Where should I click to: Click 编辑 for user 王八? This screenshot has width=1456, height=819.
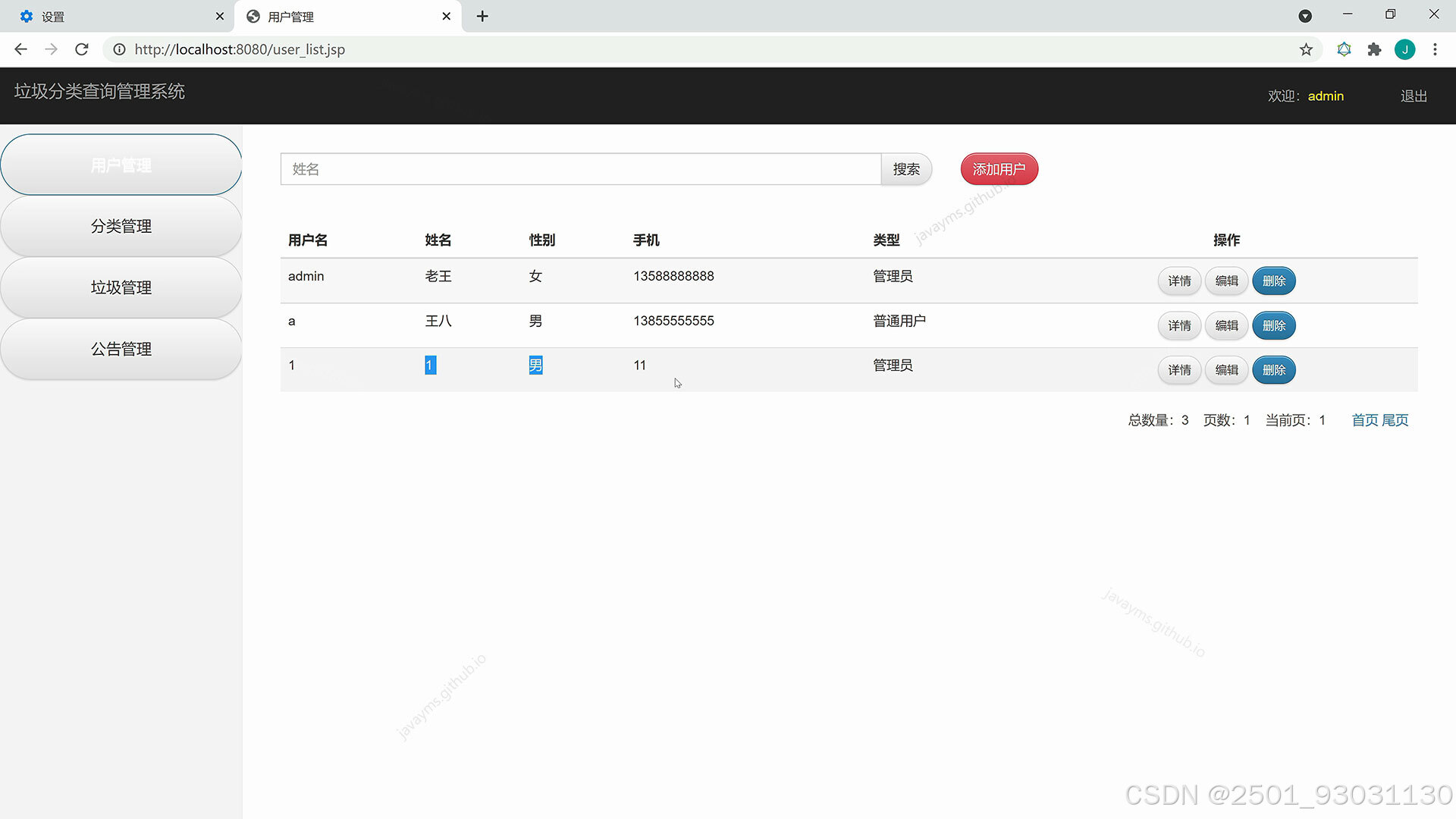click(x=1226, y=325)
